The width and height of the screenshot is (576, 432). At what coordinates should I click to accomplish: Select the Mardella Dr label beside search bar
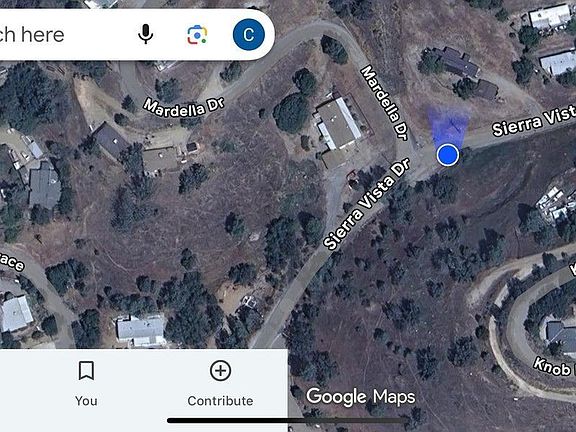click(x=183, y=108)
